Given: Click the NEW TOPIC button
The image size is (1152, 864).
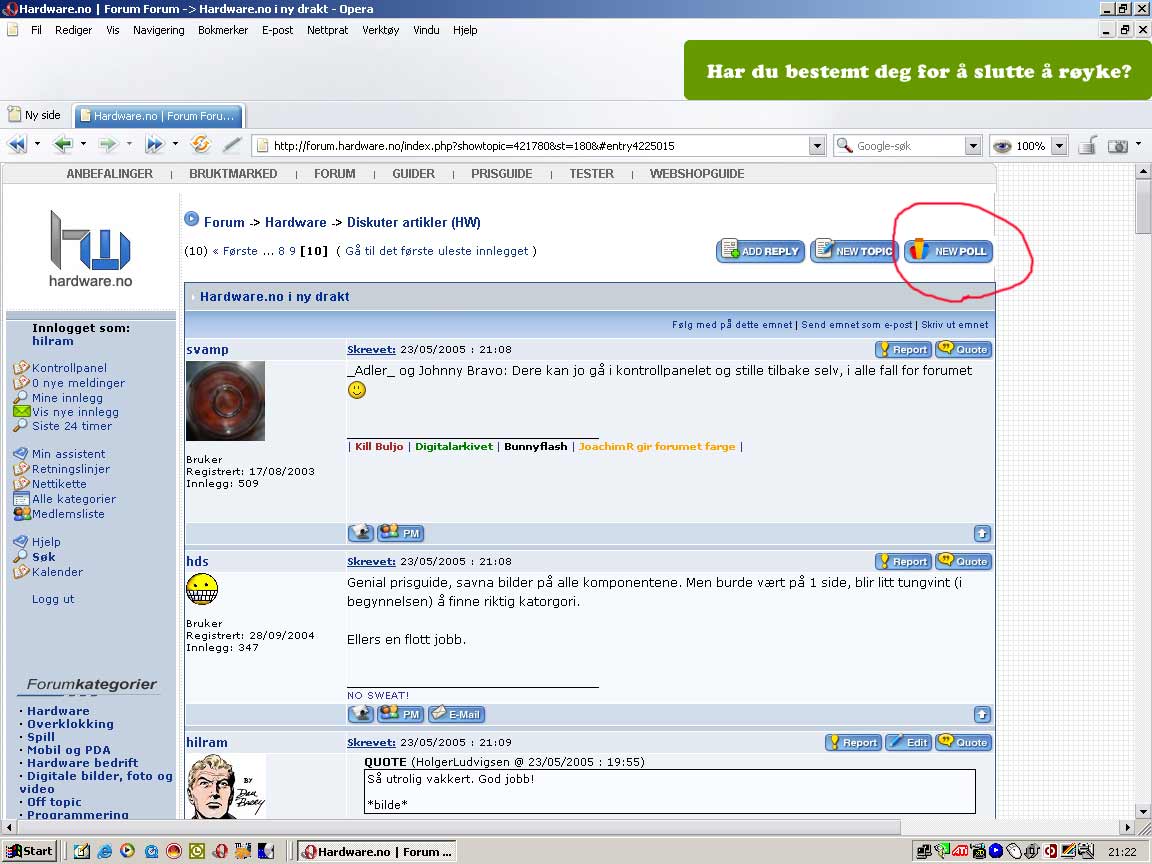Looking at the screenshot, I should [854, 251].
